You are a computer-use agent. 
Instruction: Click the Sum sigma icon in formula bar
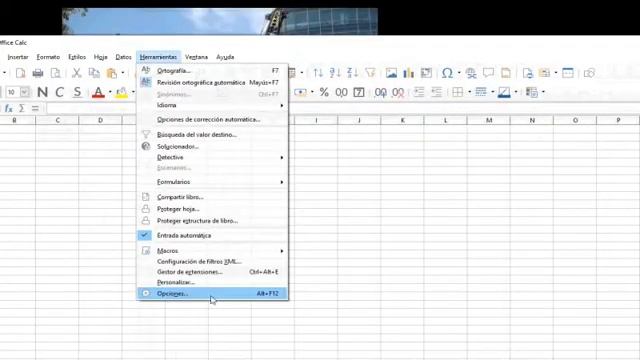[x=22, y=109]
